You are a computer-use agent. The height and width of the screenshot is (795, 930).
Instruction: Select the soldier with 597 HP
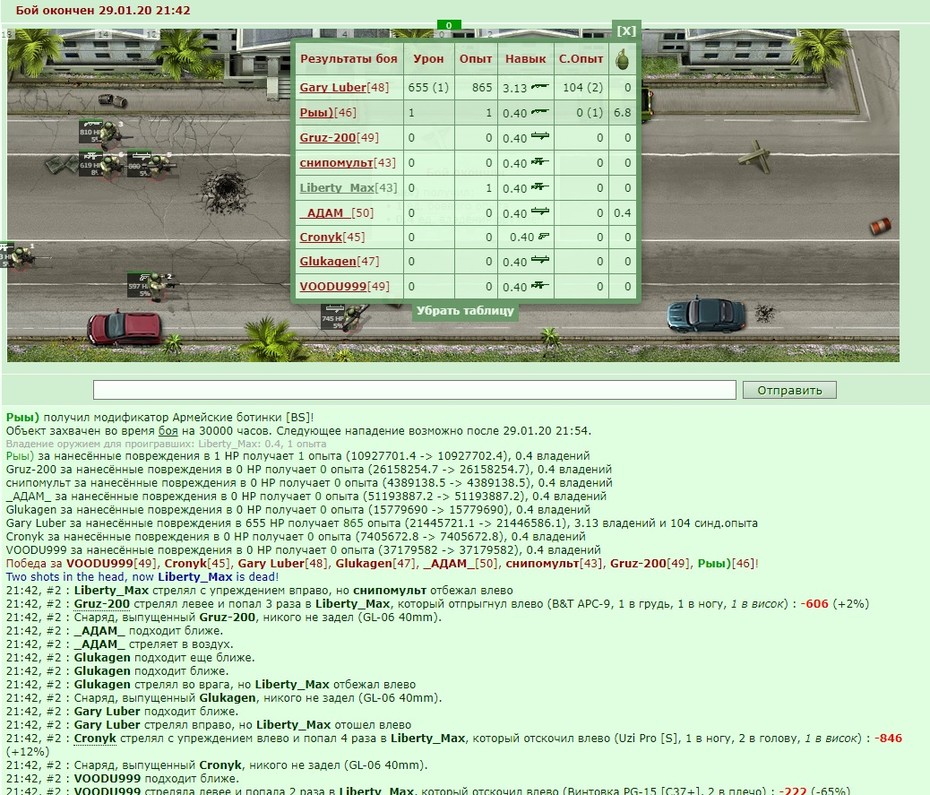point(157,287)
